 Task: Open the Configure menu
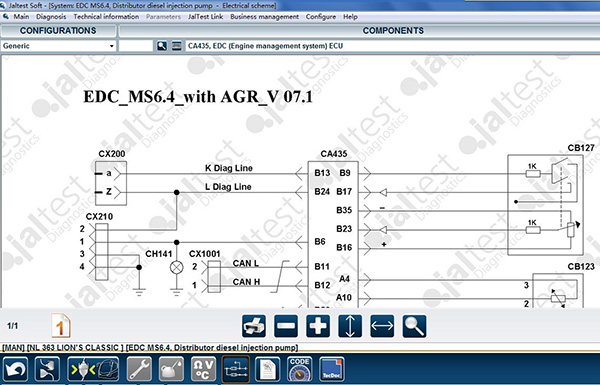pyautogui.click(x=321, y=17)
